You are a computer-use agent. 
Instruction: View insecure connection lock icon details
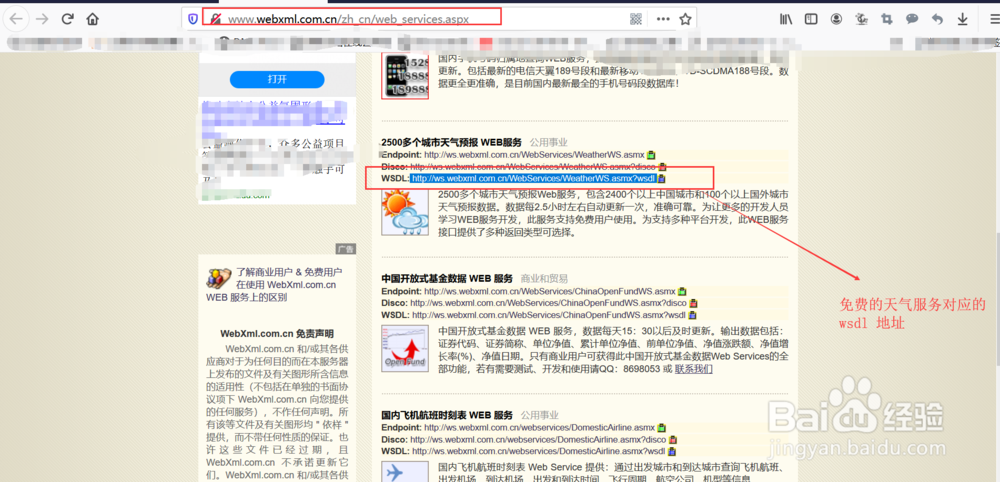[x=216, y=19]
